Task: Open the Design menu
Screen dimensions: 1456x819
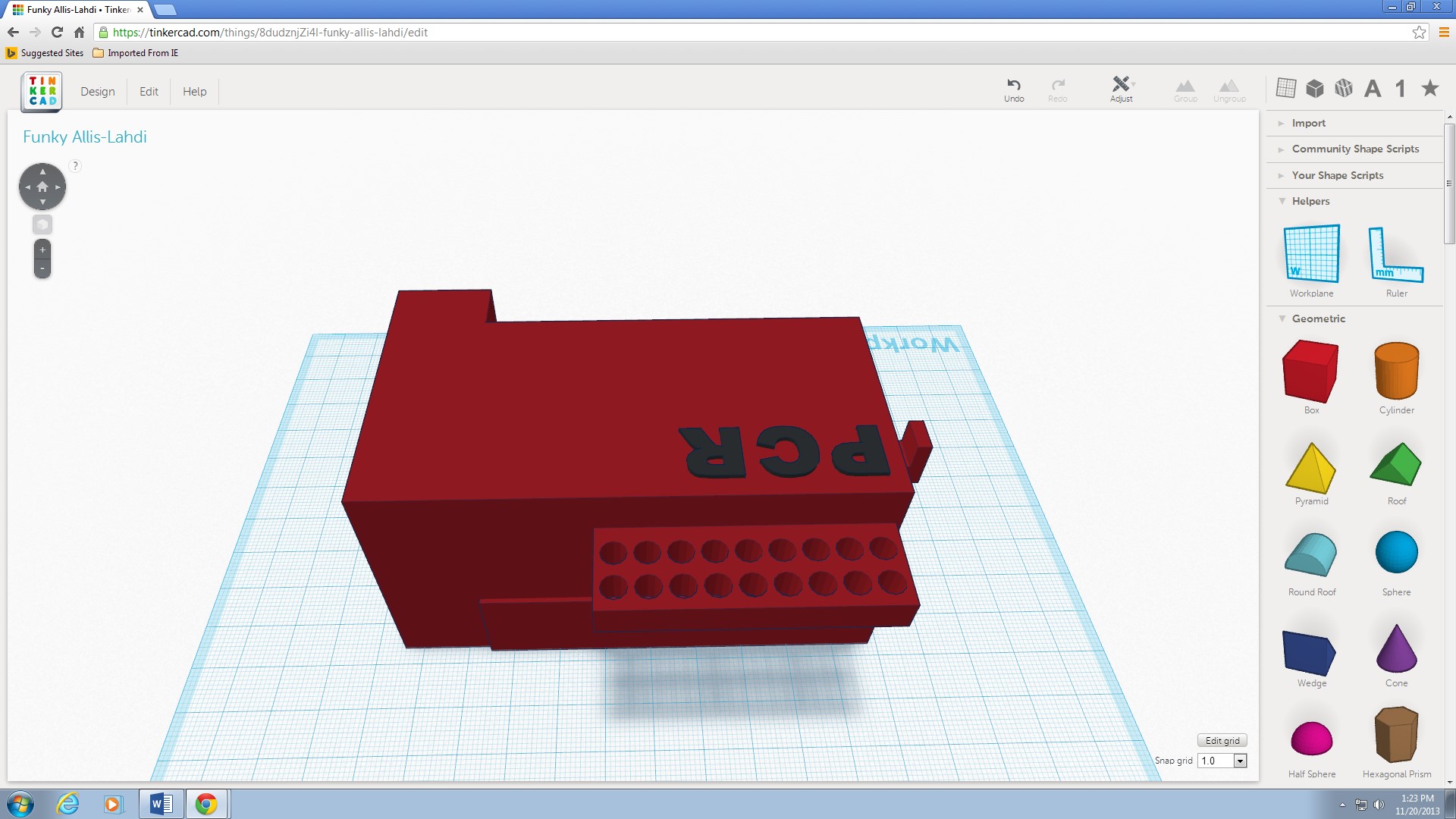Action: pos(98,92)
